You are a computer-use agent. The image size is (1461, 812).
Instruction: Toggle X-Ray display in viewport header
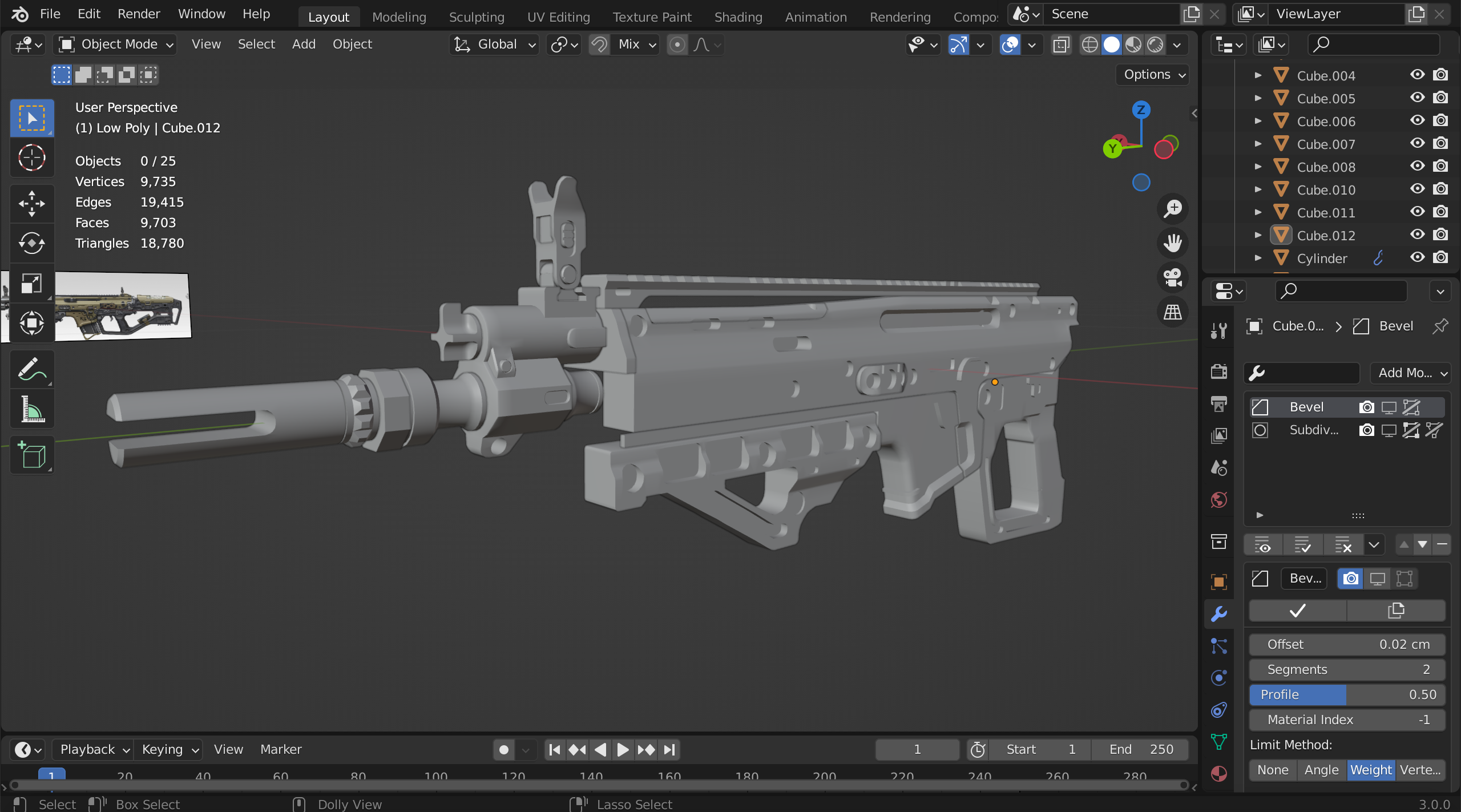[x=1061, y=45]
